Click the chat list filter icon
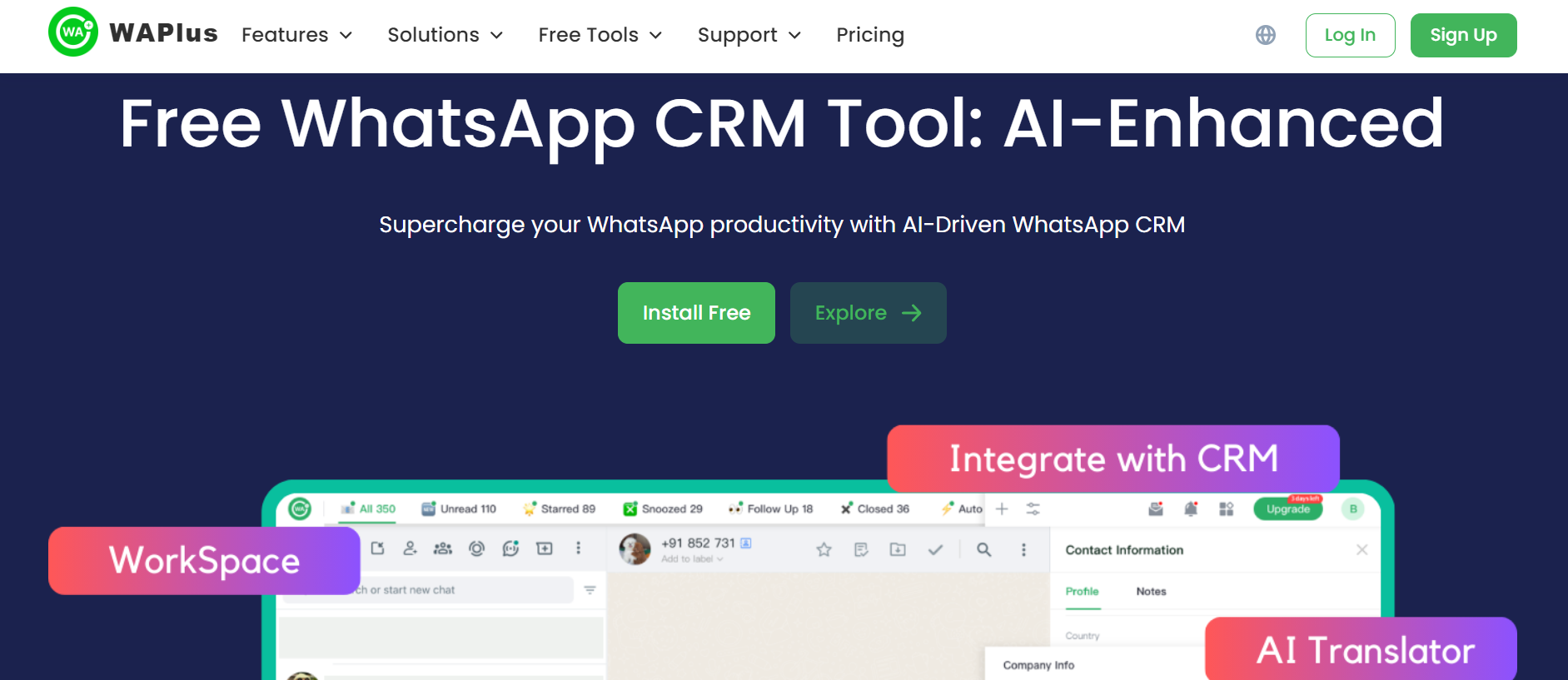The image size is (1568, 680). click(x=590, y=590)
